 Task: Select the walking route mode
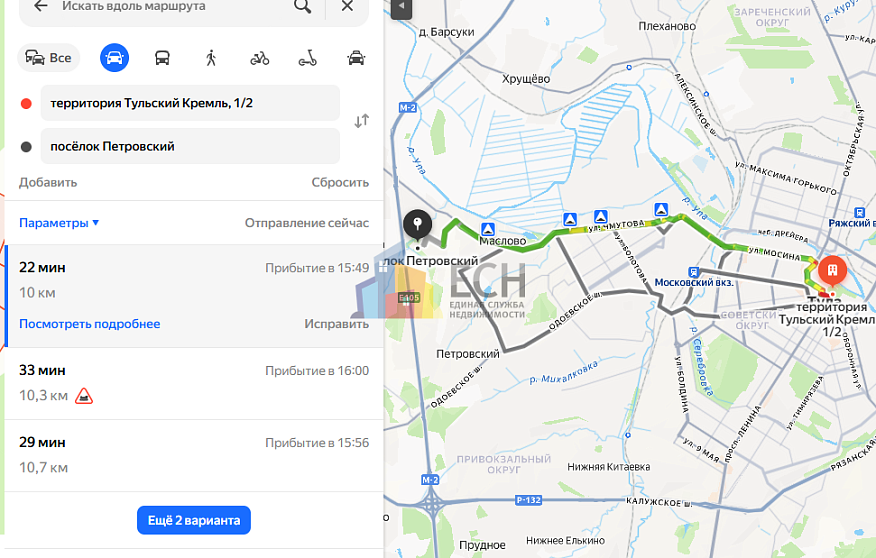coord(211,58)
